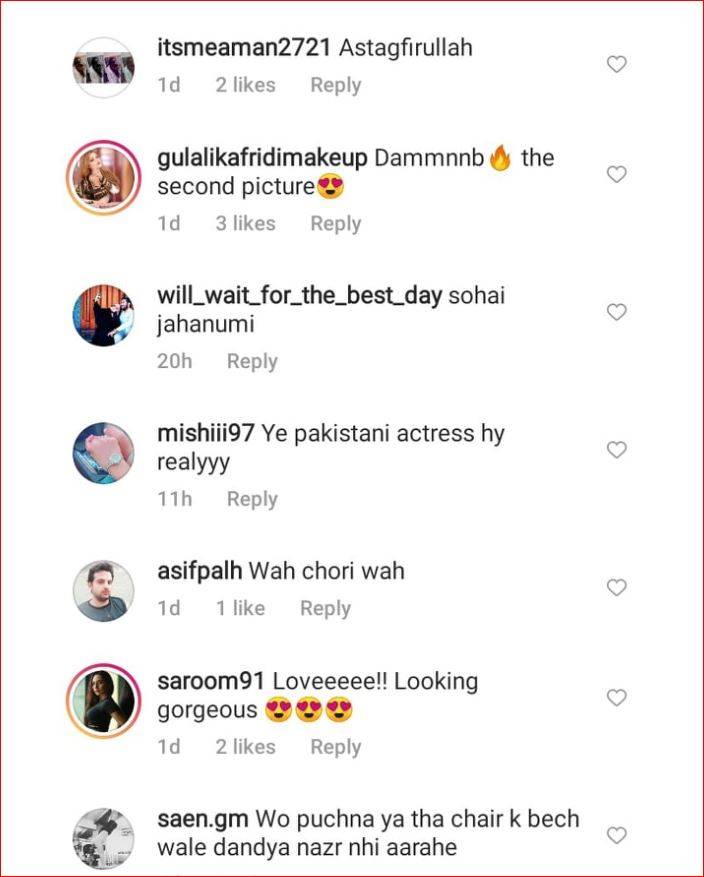Reply to the 20h-old sohai jahanumi comment
The image size is (704, 877).
pos(252,361)
